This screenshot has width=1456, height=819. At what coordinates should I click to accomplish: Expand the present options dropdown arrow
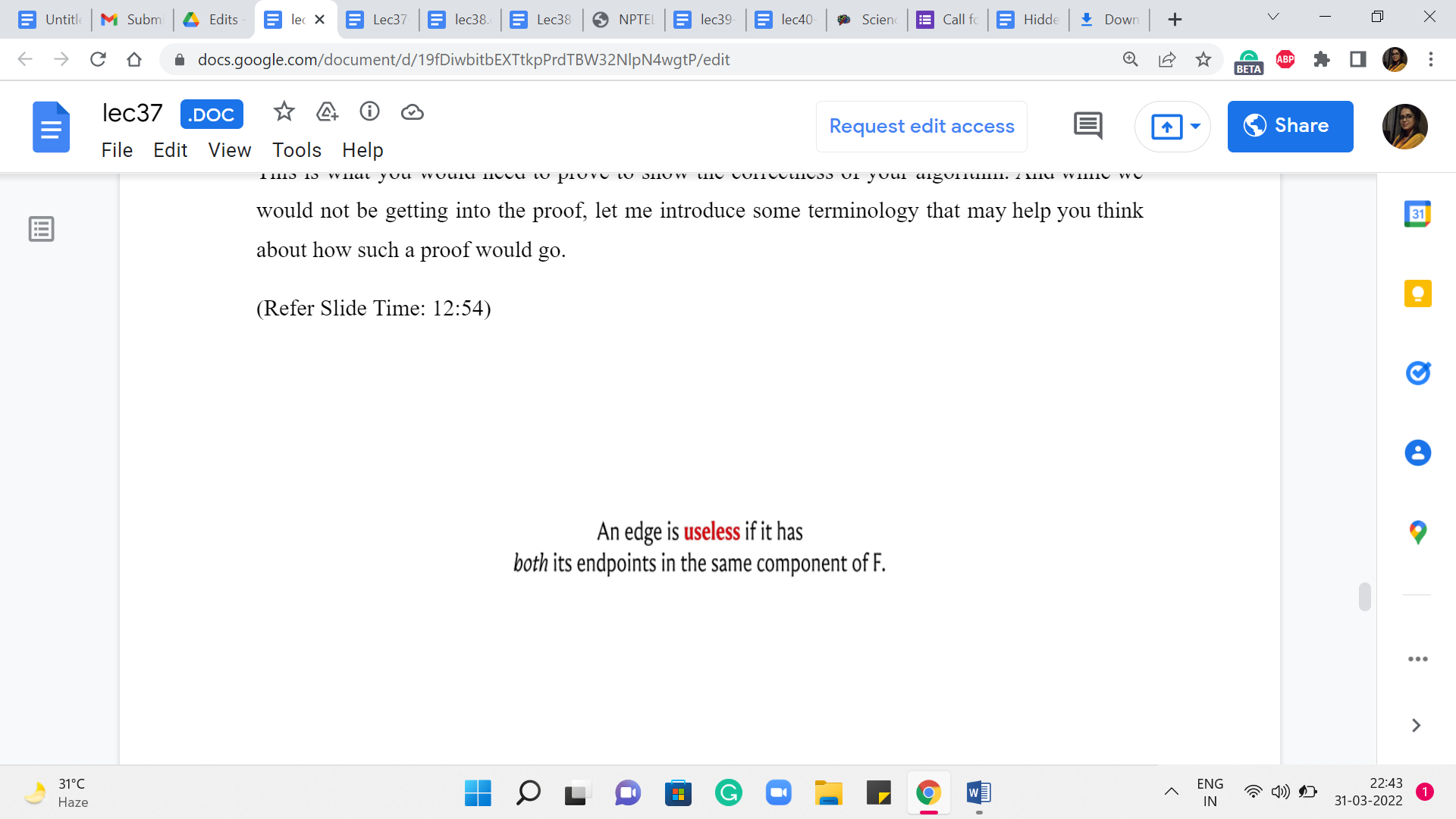pyautogui.click(x=1196, y=126)
